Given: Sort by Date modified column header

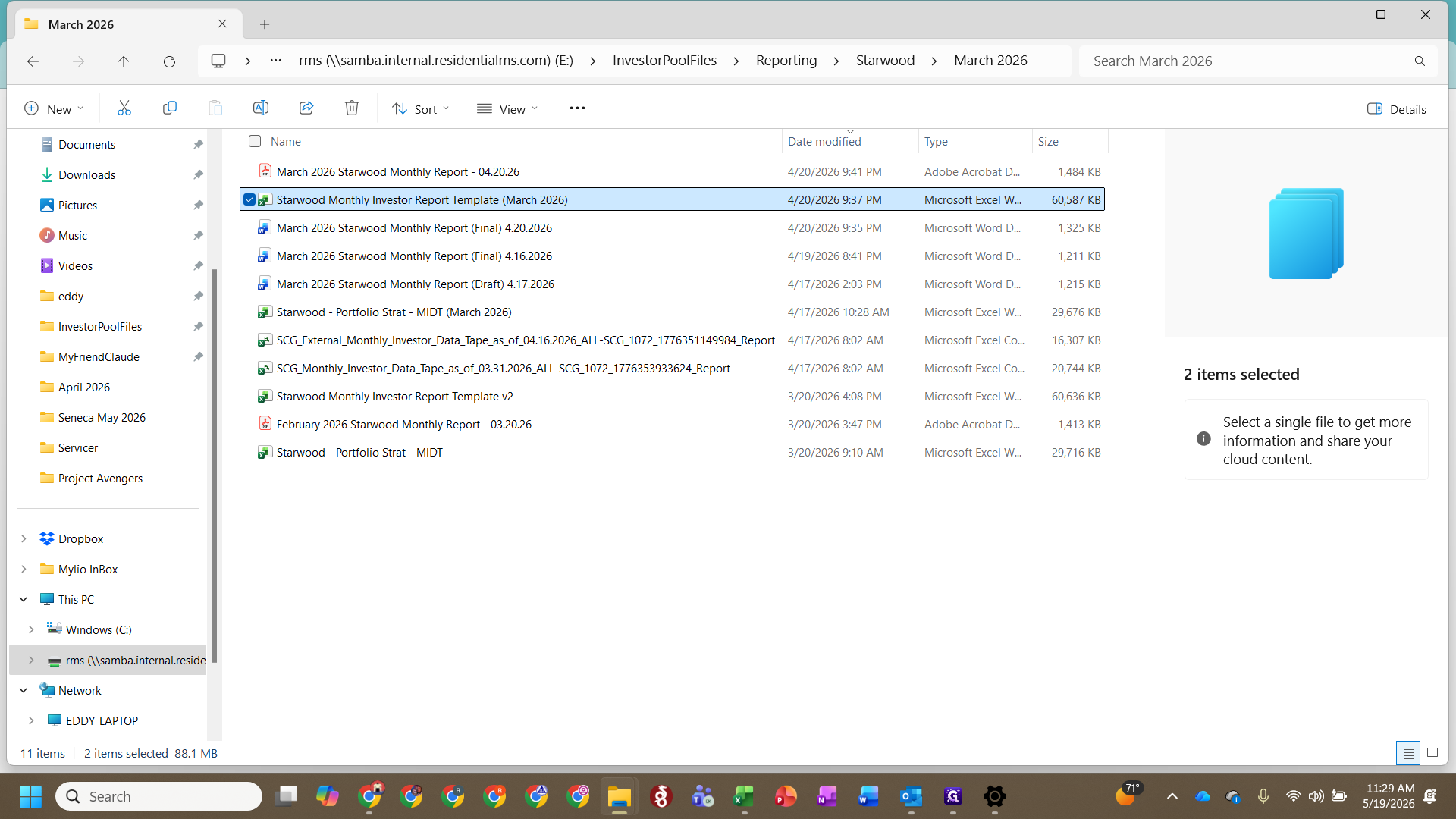Looking at the screenshot, I should tap(824, 141).
